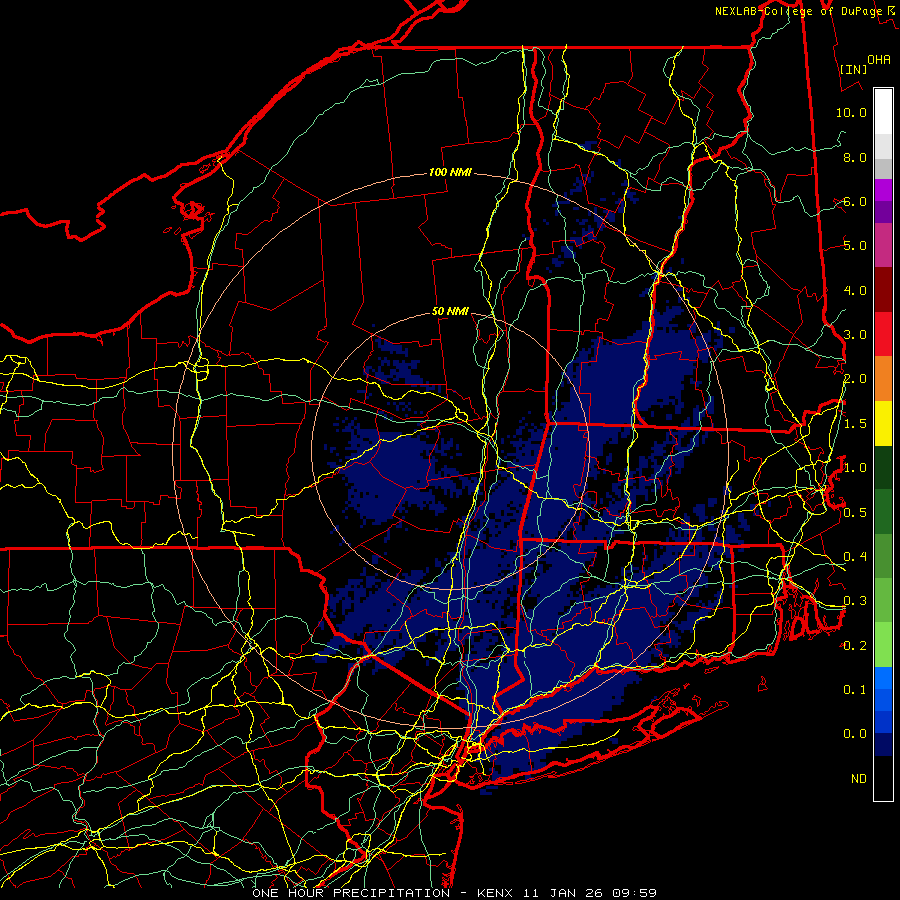Click the legend value 4.0
This screenshot has height=900, width=900.
tap(855, 290)
